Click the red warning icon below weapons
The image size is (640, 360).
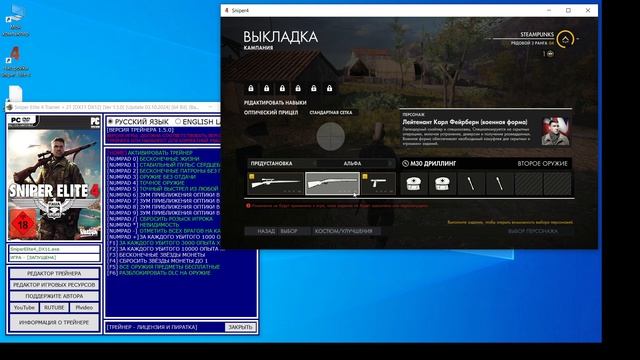coord(248,206)
